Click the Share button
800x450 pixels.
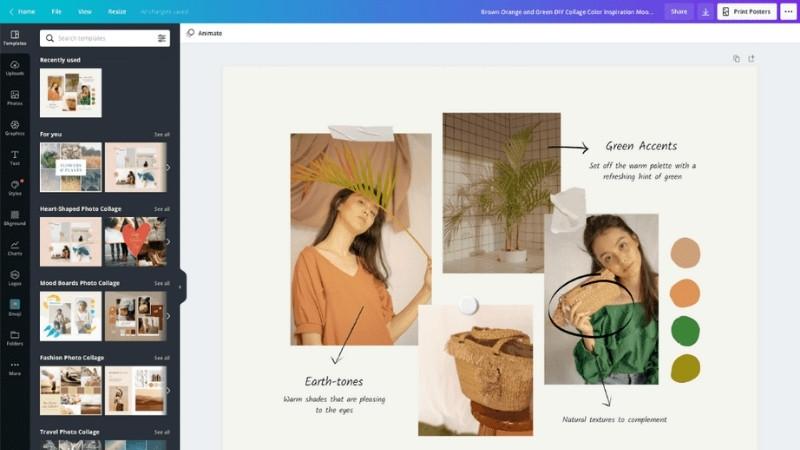679,12
